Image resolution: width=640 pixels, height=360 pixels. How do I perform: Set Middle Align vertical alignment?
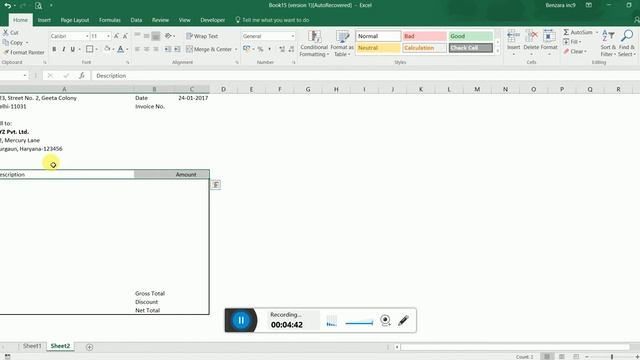pyautogui.click(x=147, y=36)
